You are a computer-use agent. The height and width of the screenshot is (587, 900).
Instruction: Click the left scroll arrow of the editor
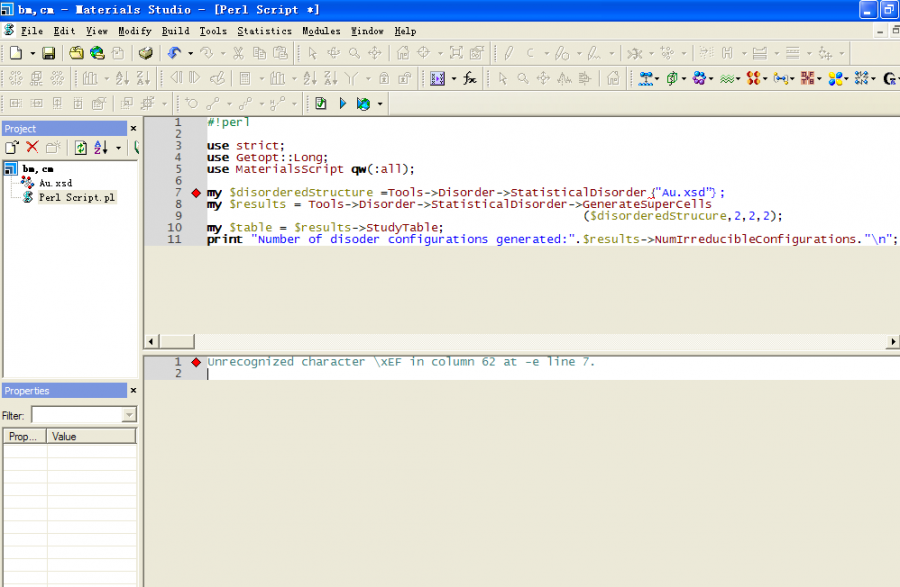[151, 341]
